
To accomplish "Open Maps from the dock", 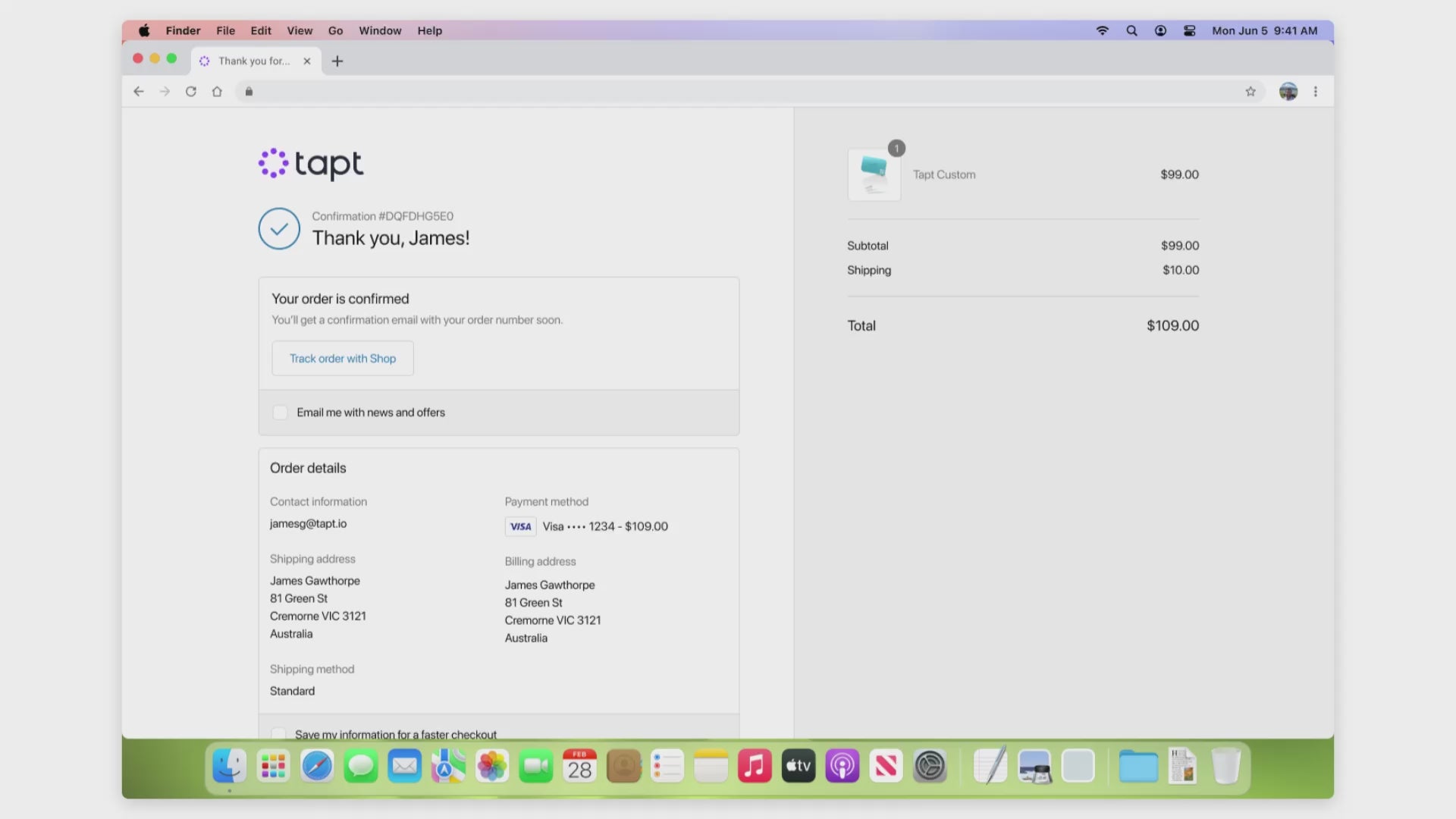I will (448, 766).
